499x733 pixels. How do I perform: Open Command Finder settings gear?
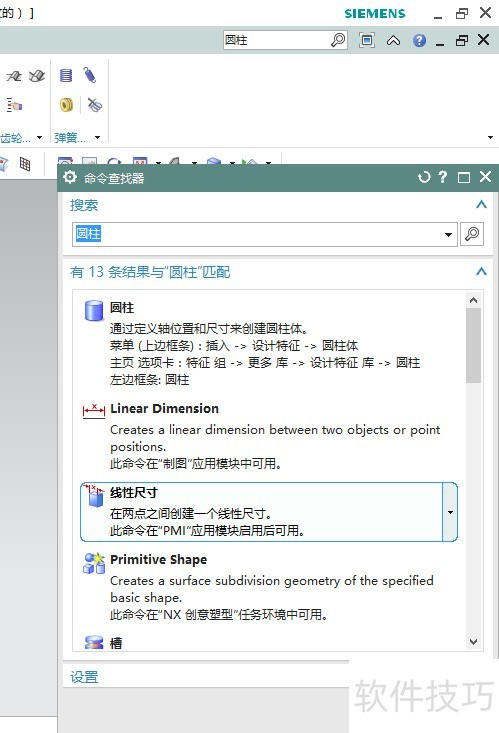[x=70, y=177]
